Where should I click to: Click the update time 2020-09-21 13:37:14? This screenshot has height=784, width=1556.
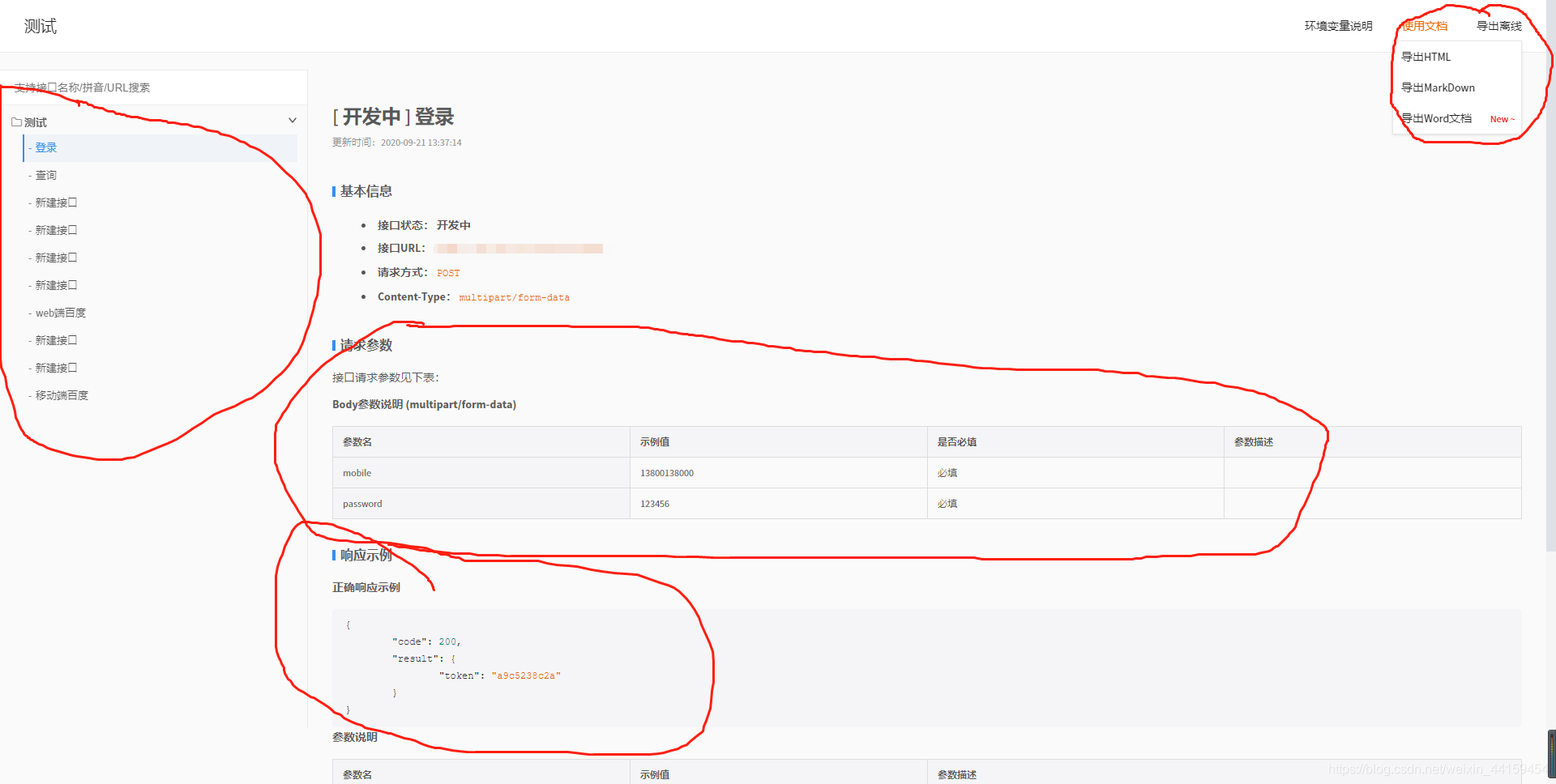(x=421, y=143)
